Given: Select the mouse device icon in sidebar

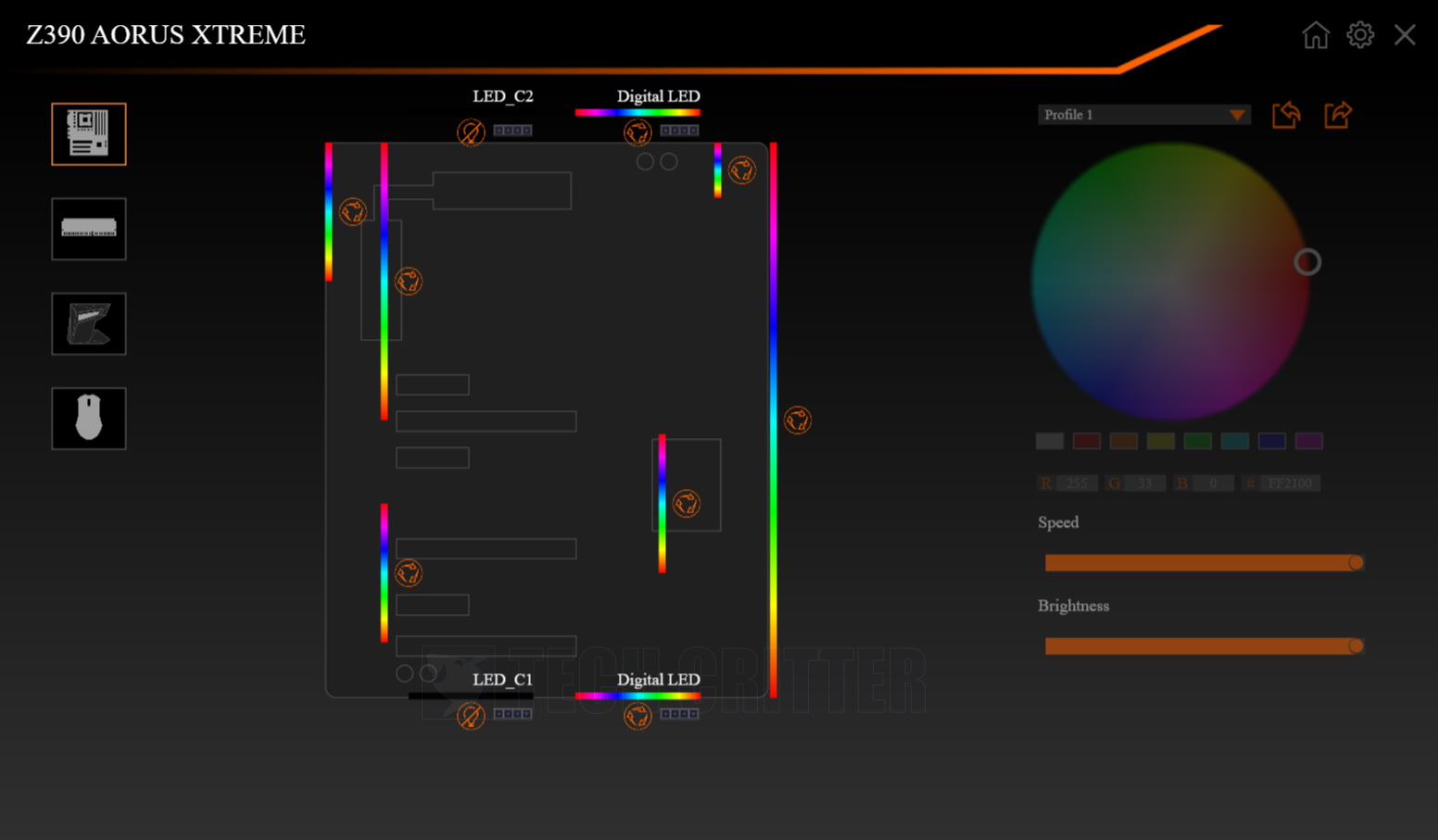Looking at the screenshot, I should pyautogui.click(x=89, y=419).
